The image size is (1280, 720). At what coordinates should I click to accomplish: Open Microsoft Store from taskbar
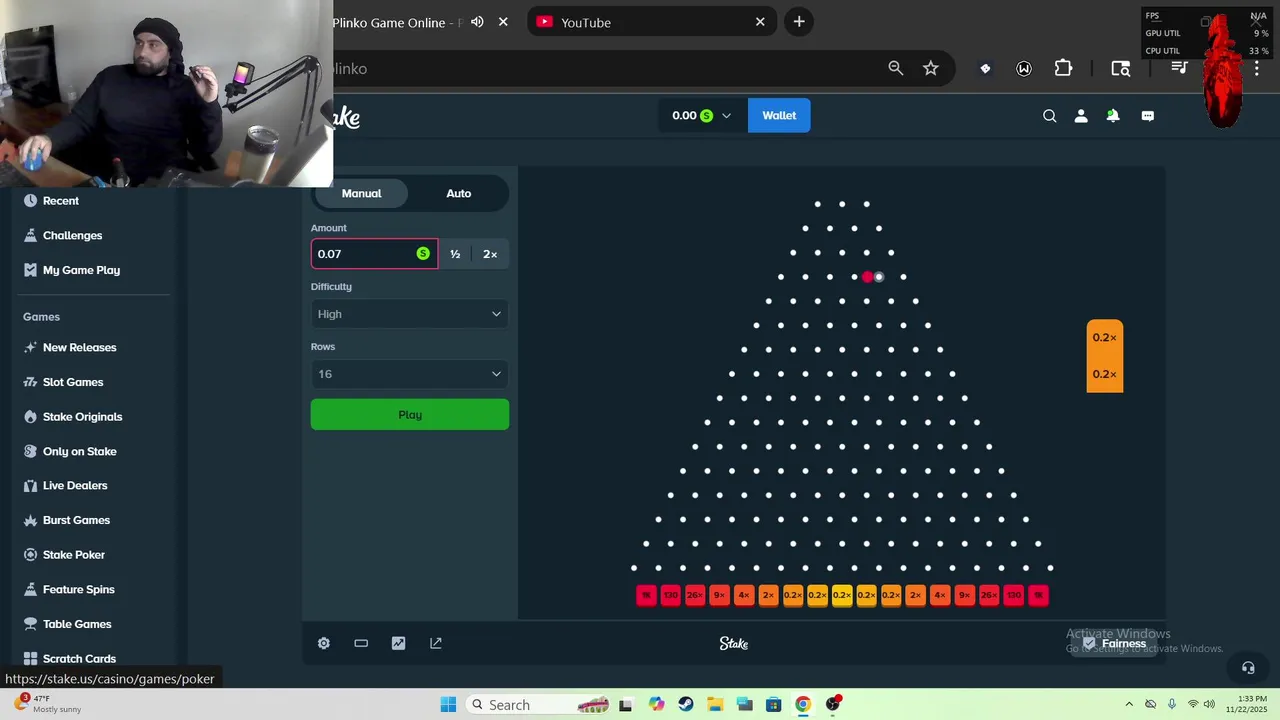(x=773, y=705)
